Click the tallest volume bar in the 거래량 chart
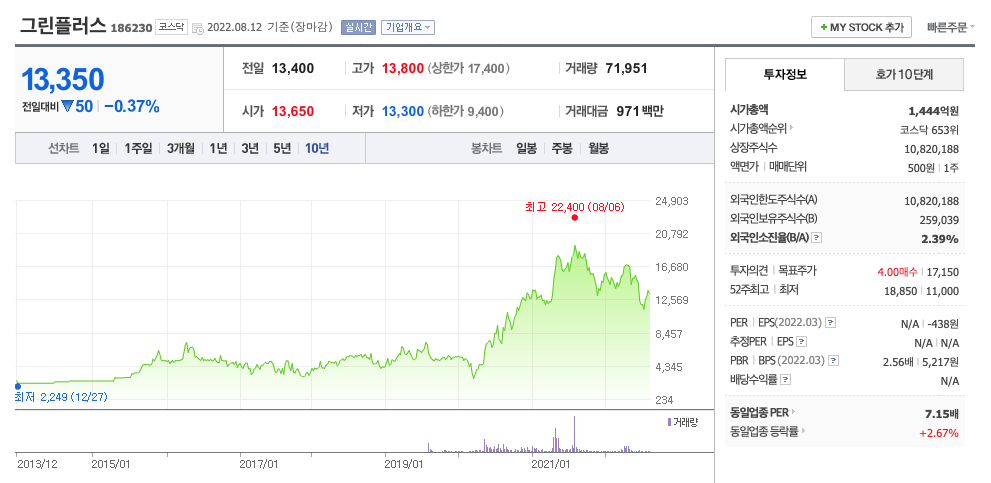Viewport: 991px width, 483px height. pos(575,434)
